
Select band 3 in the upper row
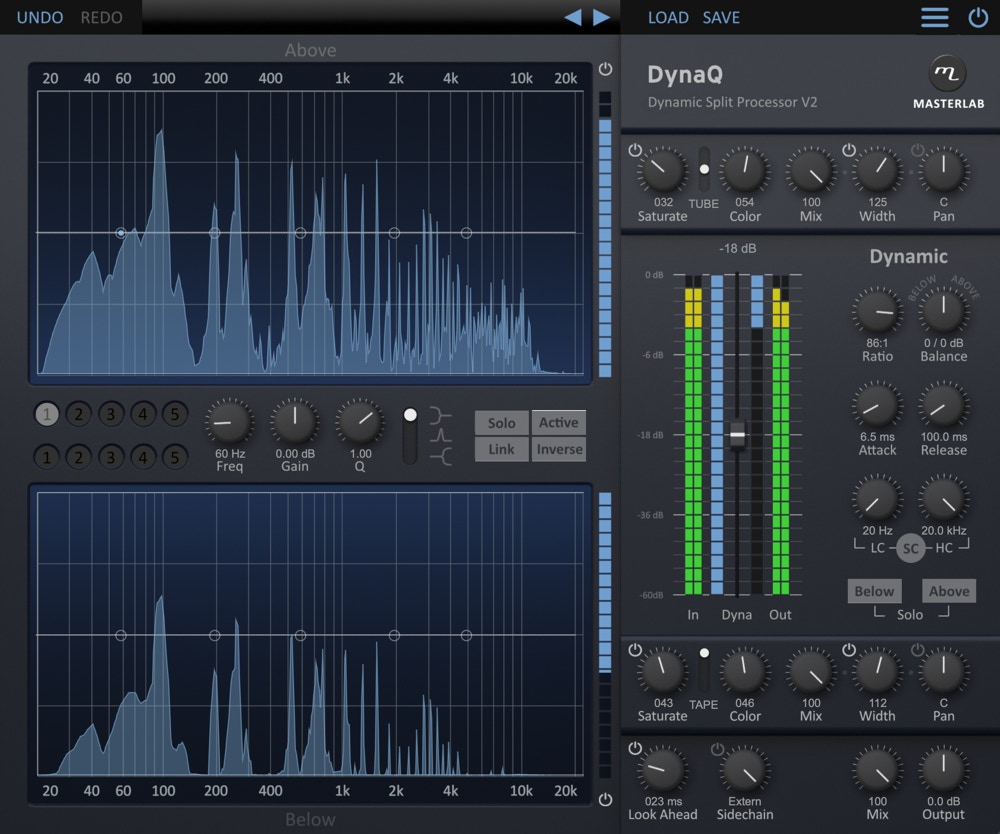pos(111,414)
